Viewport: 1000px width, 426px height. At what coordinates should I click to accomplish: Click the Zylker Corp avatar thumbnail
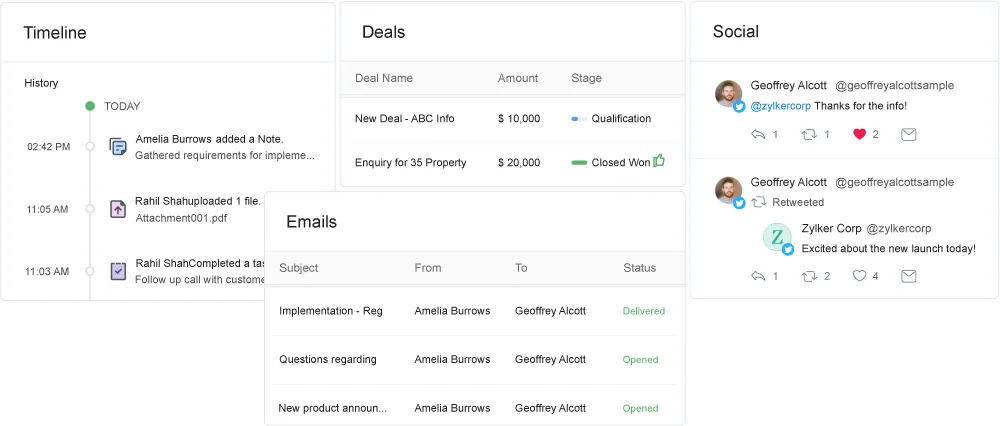[777, 237]
